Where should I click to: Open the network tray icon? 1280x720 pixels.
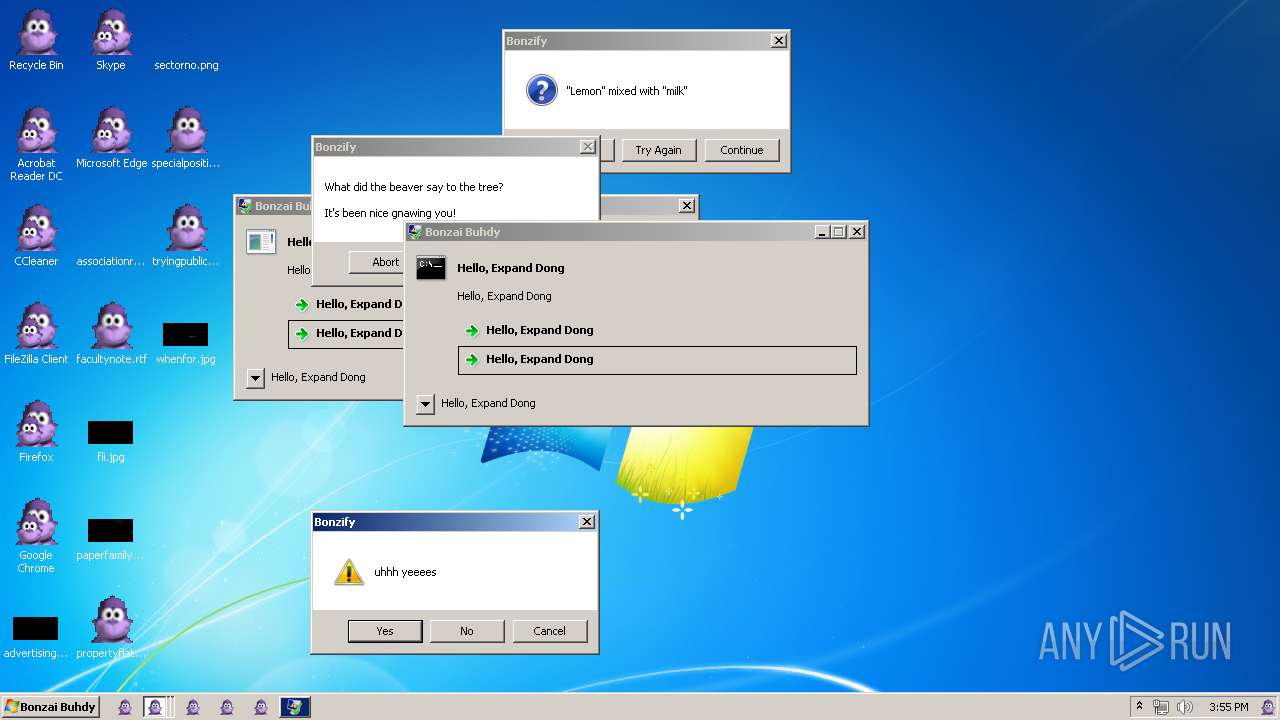point(1161,707)
